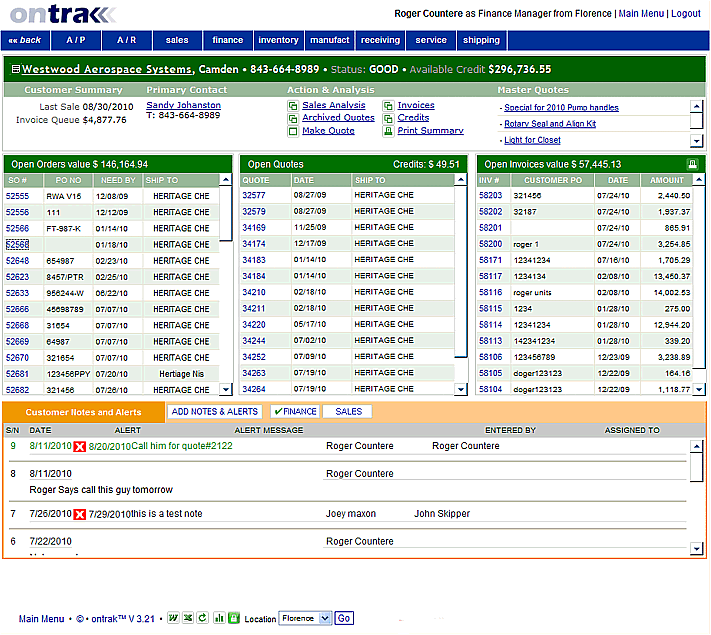Click scroll up arrow in Open Orders
711x635 pixels.
point(225,180)
